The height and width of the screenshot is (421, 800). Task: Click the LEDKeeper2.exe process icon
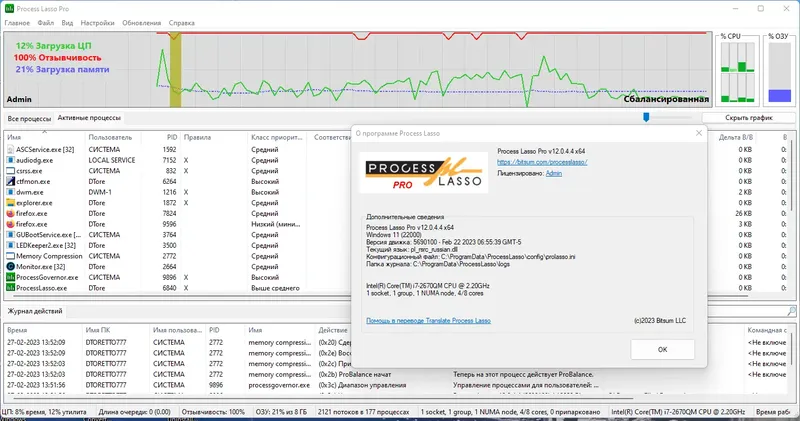point(10,245)
